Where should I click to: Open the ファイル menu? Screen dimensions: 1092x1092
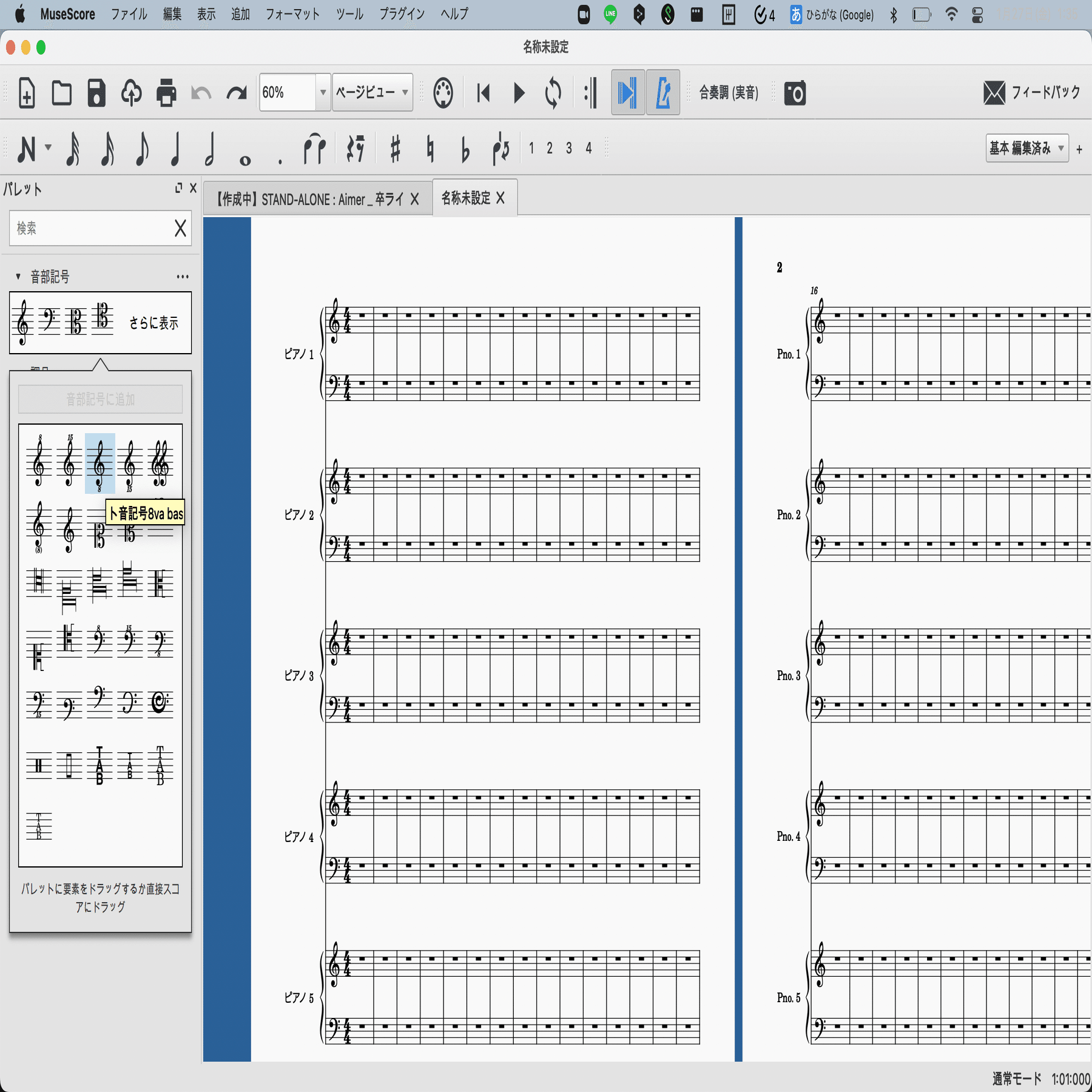pyautogui.click(x=129, y=14)
